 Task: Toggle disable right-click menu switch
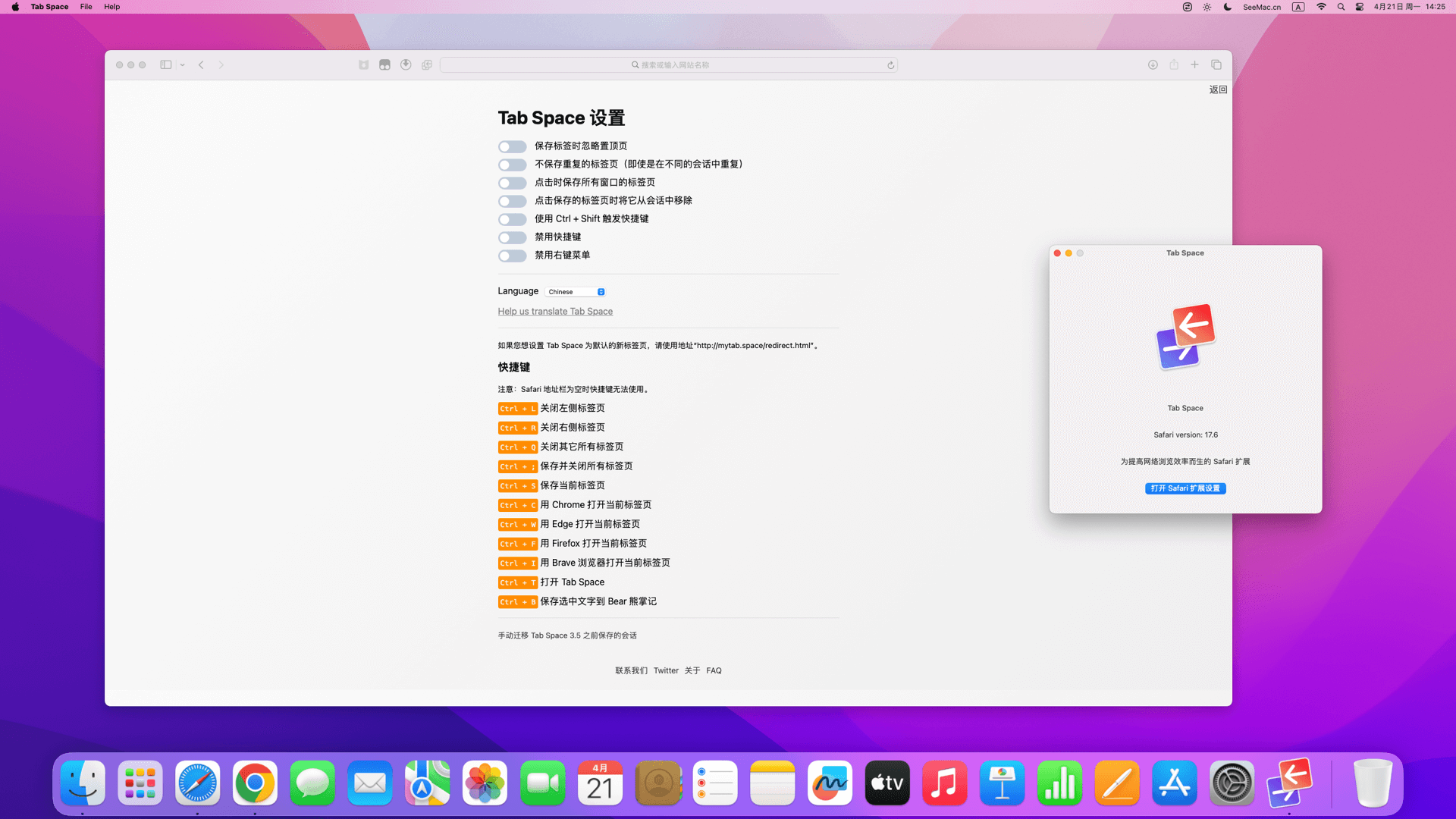[512, 256]
